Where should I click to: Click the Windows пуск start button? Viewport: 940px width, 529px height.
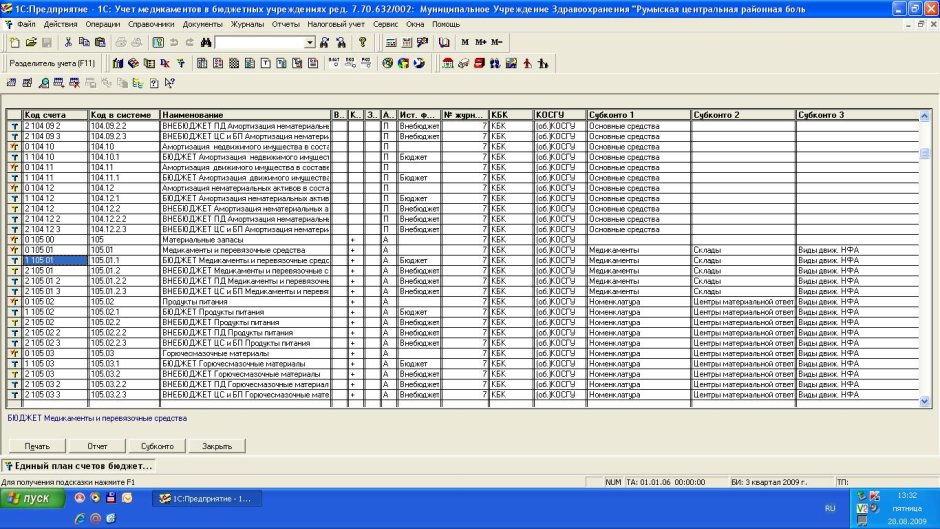(32, 498)
